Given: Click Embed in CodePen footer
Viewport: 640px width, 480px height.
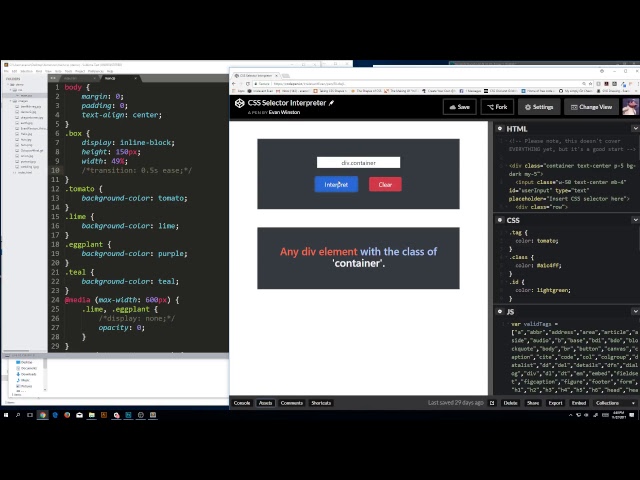Looking at the screenshot, I should pyautogui.click(x=579, y=403).
